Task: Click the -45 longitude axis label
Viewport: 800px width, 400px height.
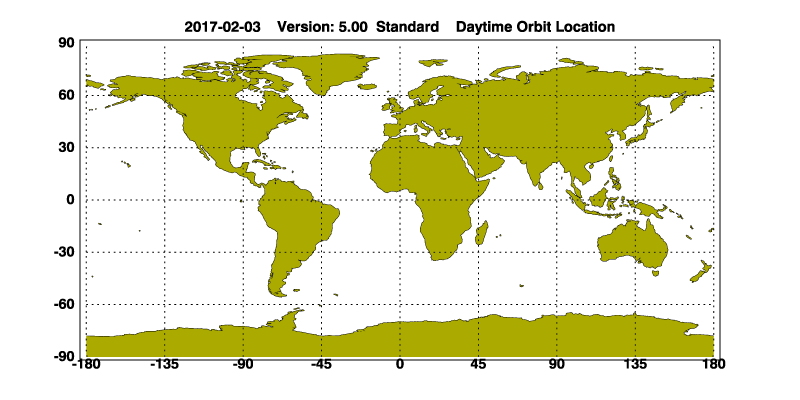Action: [x=320, y=365]
